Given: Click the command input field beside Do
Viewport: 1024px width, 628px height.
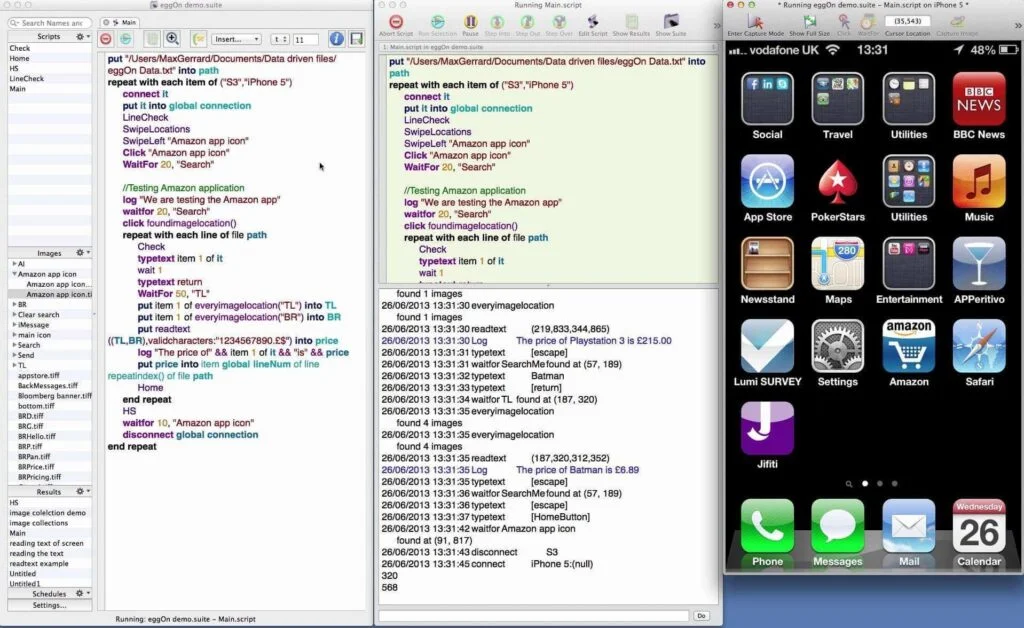Looking at the screenshot, I should click(534, 616).
